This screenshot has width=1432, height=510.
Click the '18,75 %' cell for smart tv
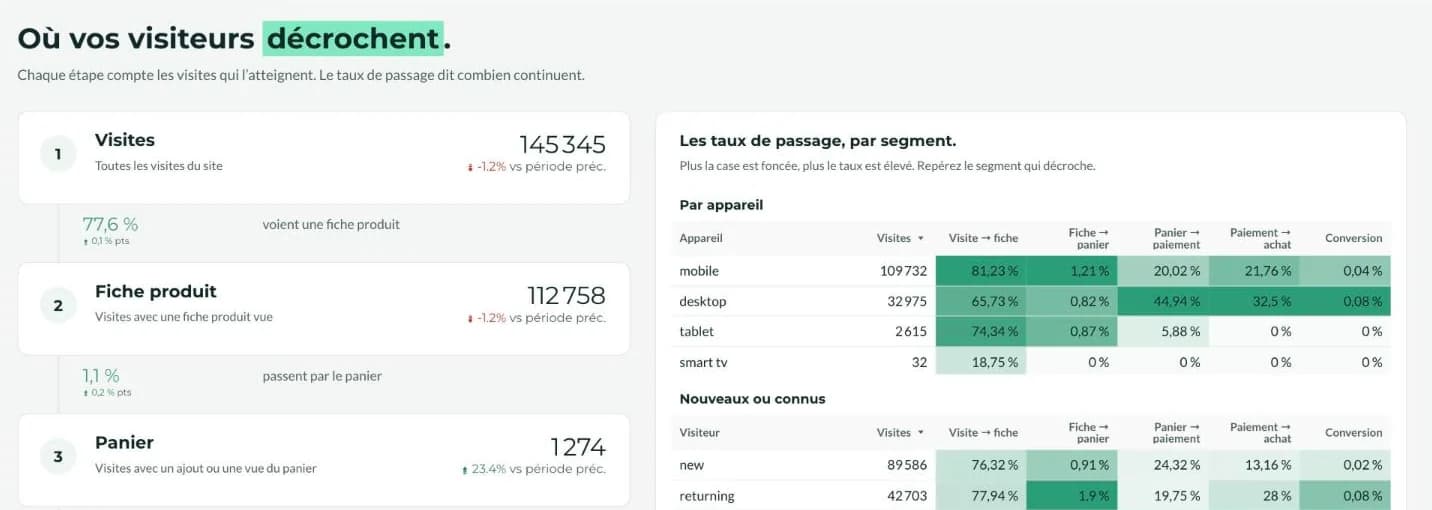click(981, 362)
